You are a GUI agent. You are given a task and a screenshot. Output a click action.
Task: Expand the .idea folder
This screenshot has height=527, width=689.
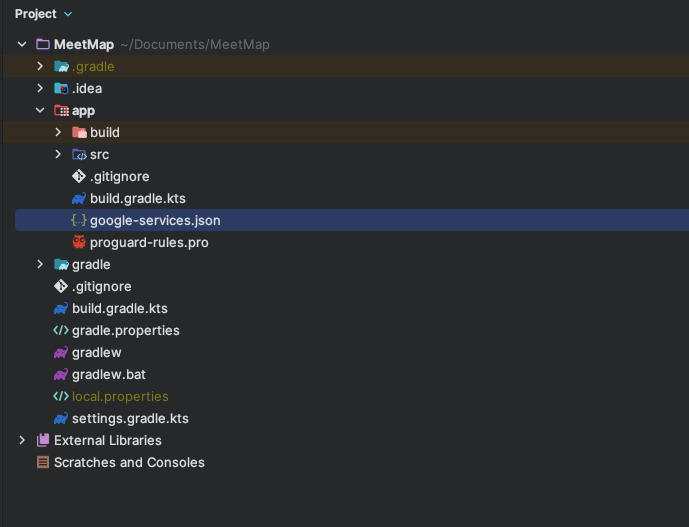pyautogui.click(x=40, y=88)
